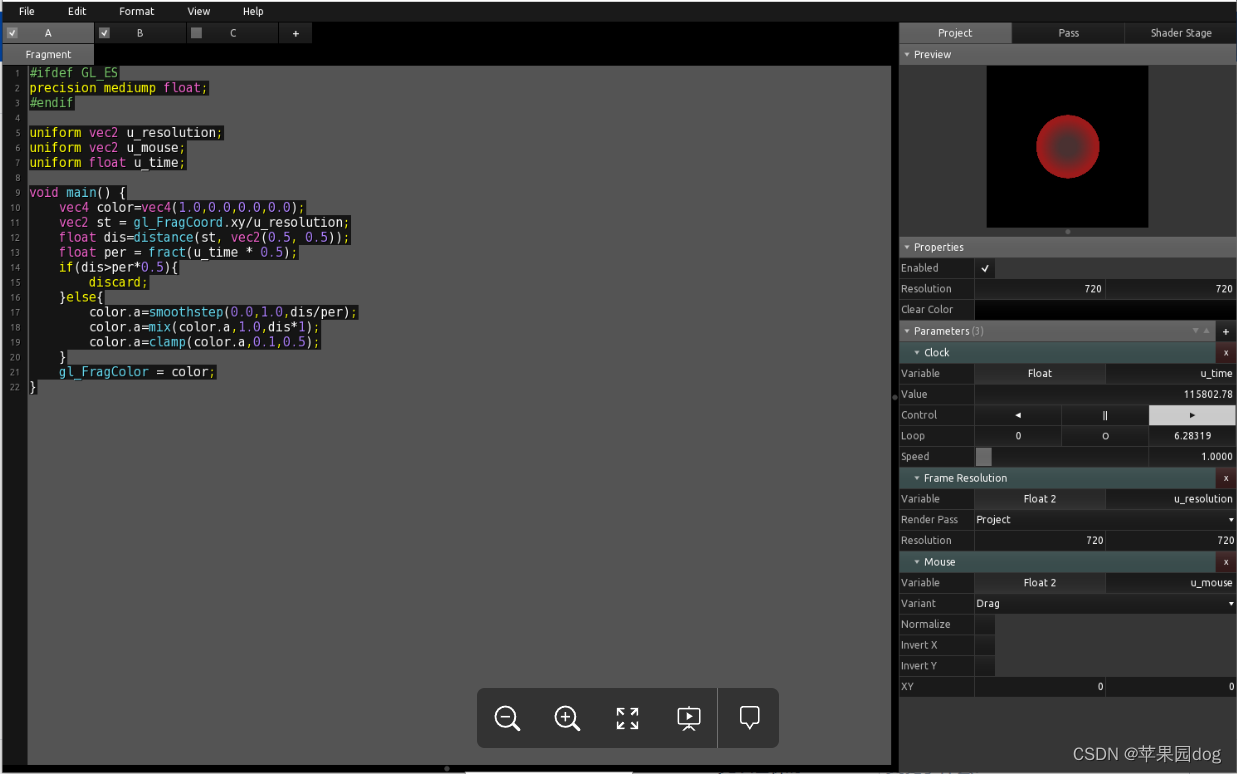This screenshot has width=1237, height=774.
Task: Open the presentation preview icon
Action: 688,718
